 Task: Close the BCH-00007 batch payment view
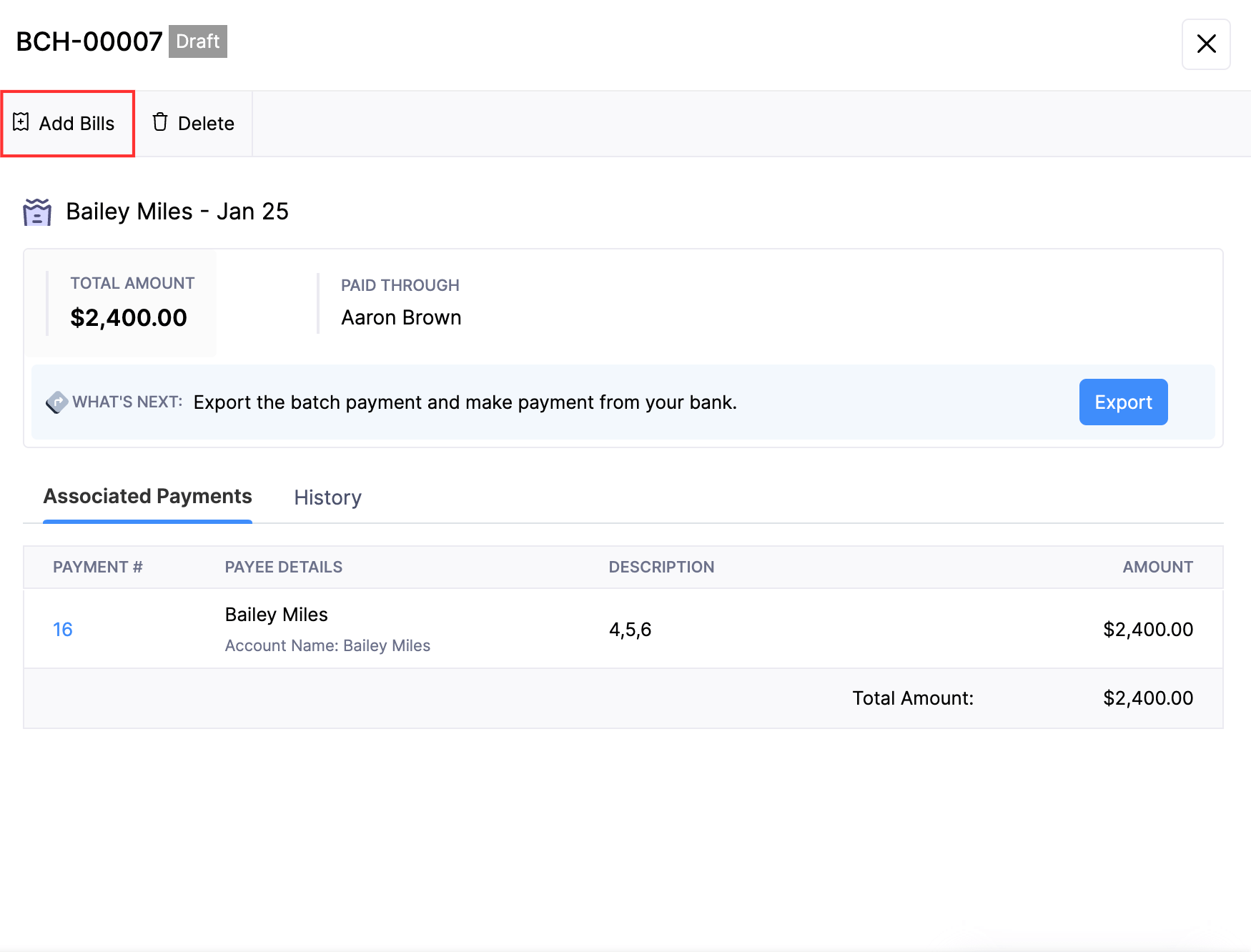tap(1207, 44)
